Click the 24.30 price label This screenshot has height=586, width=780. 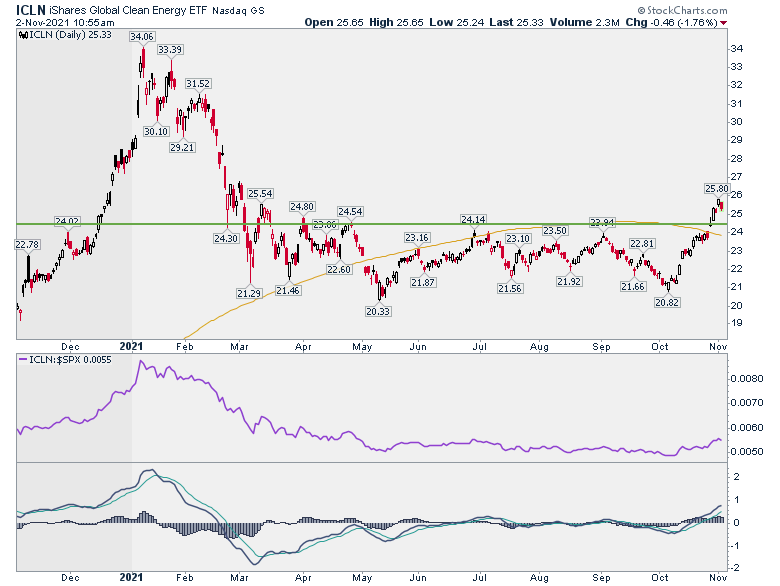[x=226, y=238]
